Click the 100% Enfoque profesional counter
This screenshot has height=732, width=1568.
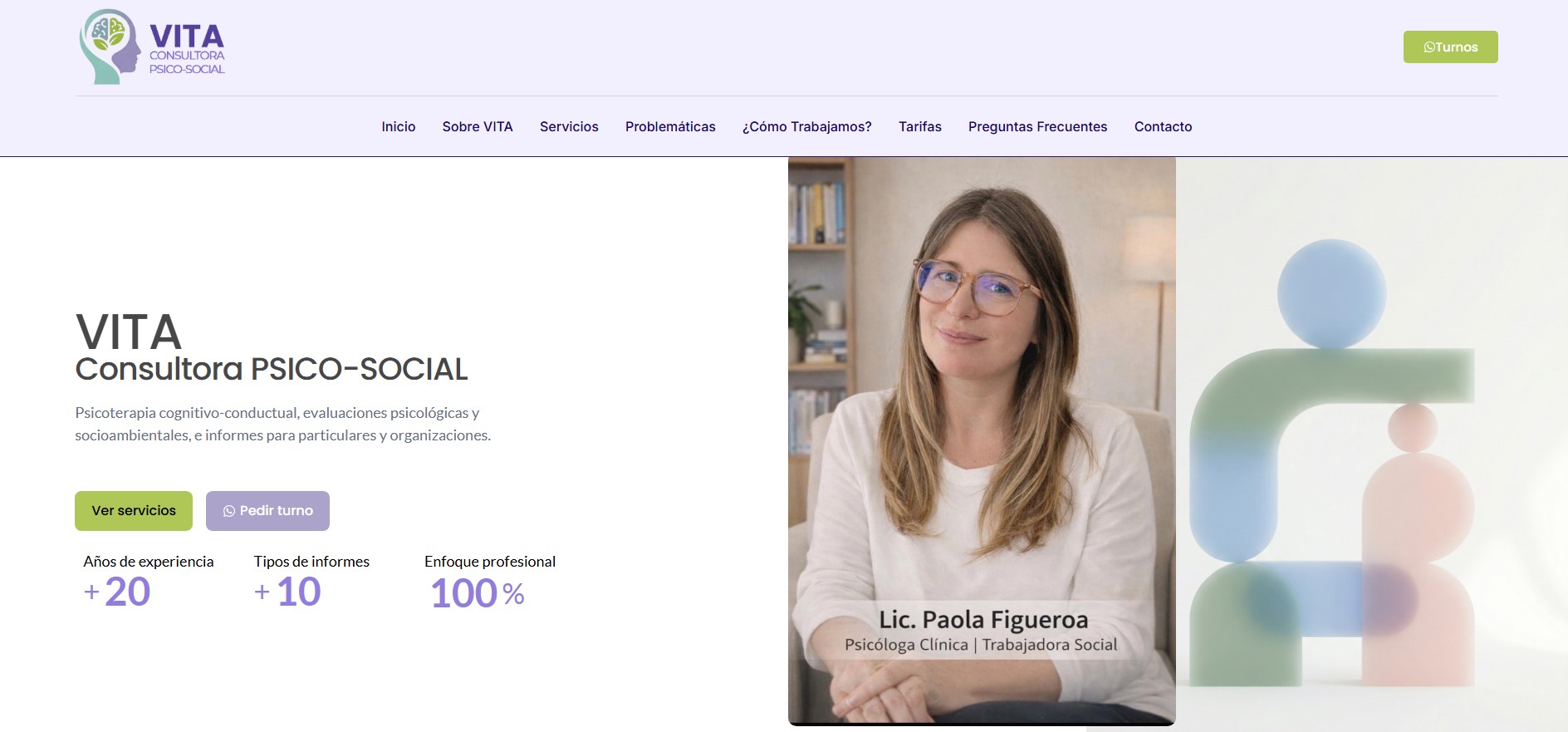click(478, 593)
